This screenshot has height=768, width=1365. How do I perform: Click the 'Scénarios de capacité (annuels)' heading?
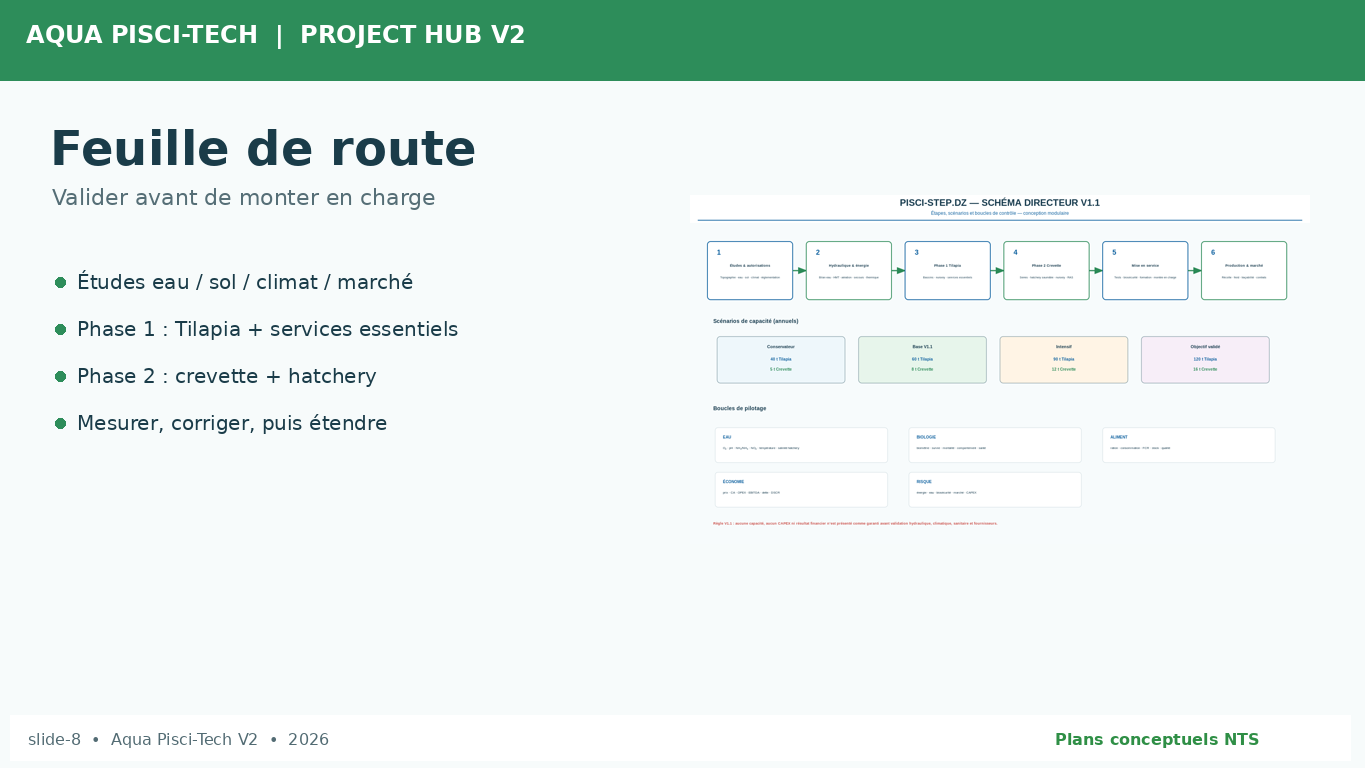[x=756, y=321]
